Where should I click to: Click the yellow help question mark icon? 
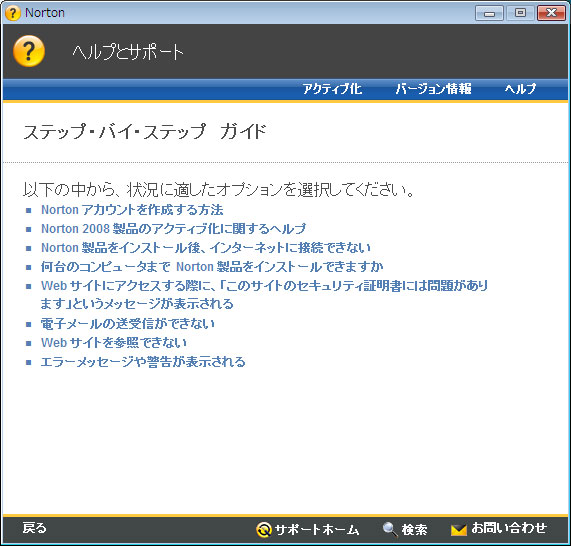[x=29, y=51]
